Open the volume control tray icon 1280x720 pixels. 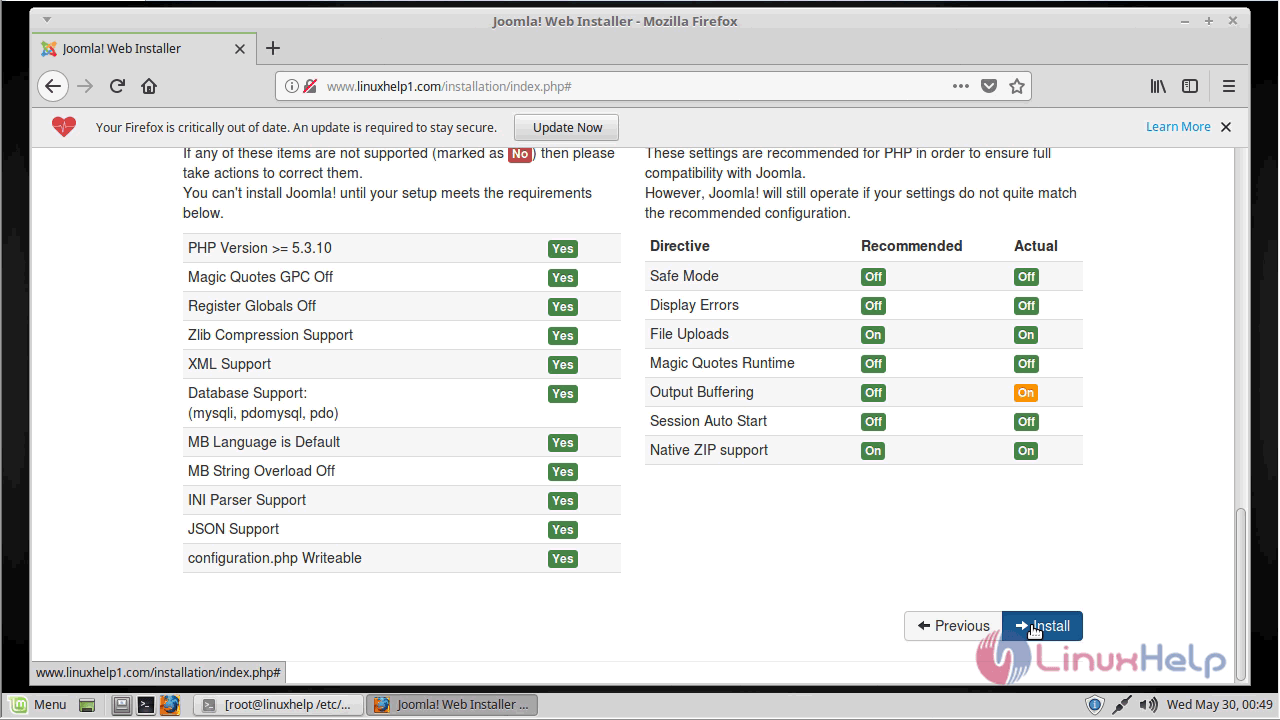(x=1149, y=705)
